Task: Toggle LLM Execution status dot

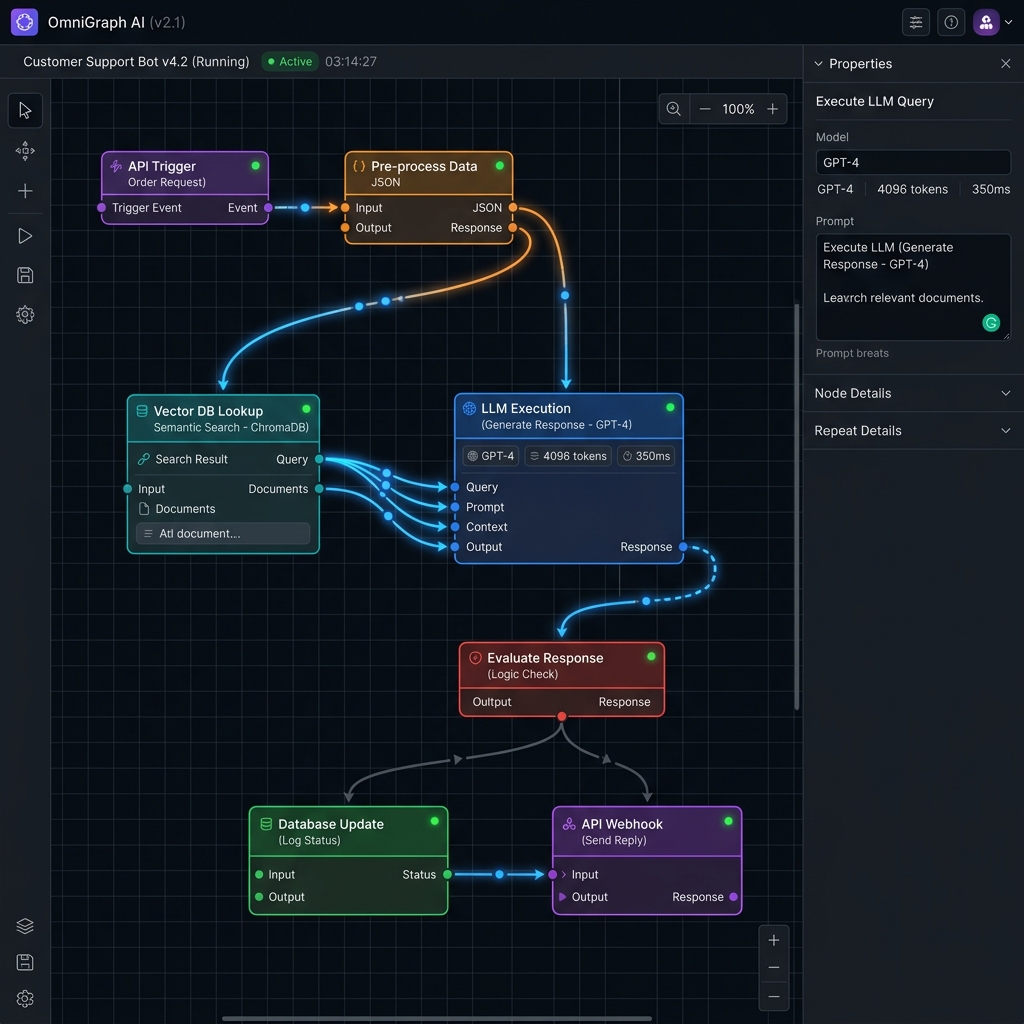Action: tap(670, 408)
